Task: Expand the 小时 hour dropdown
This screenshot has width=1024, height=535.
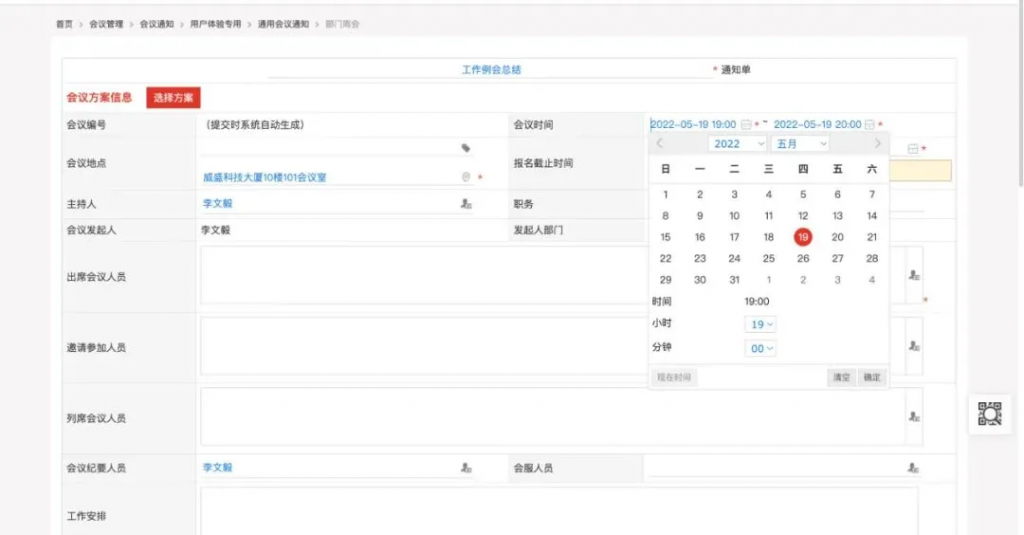Action: (x=762, y=324)
